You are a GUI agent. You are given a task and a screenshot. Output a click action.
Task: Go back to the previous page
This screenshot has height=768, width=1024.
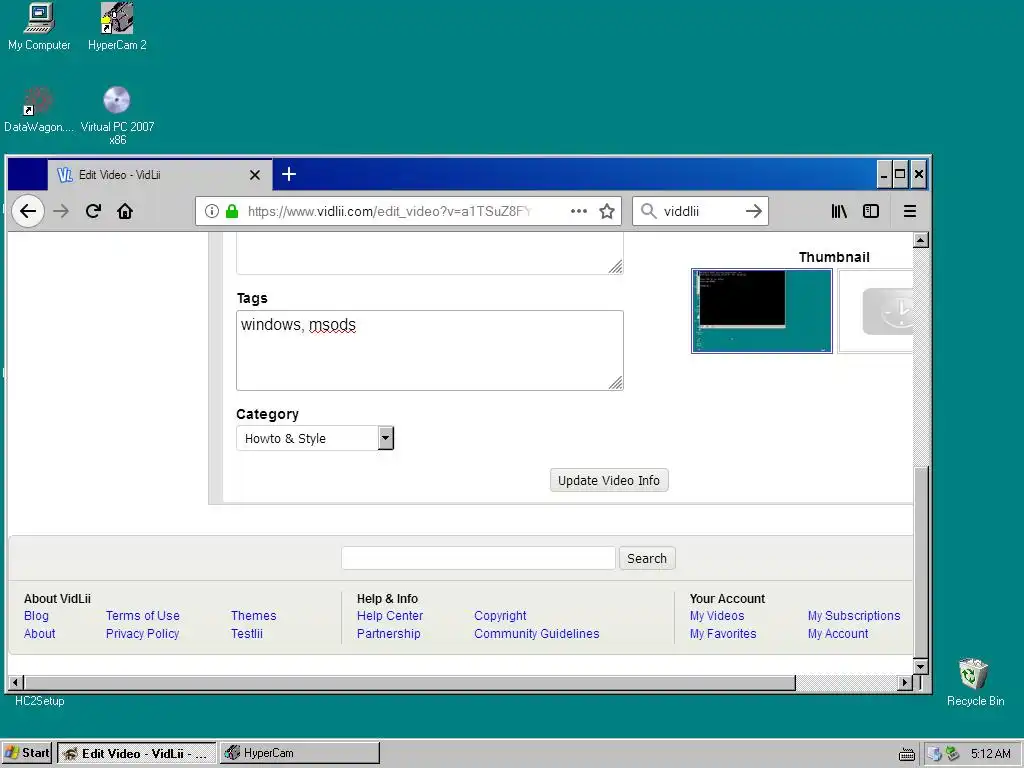pos(28,211)
